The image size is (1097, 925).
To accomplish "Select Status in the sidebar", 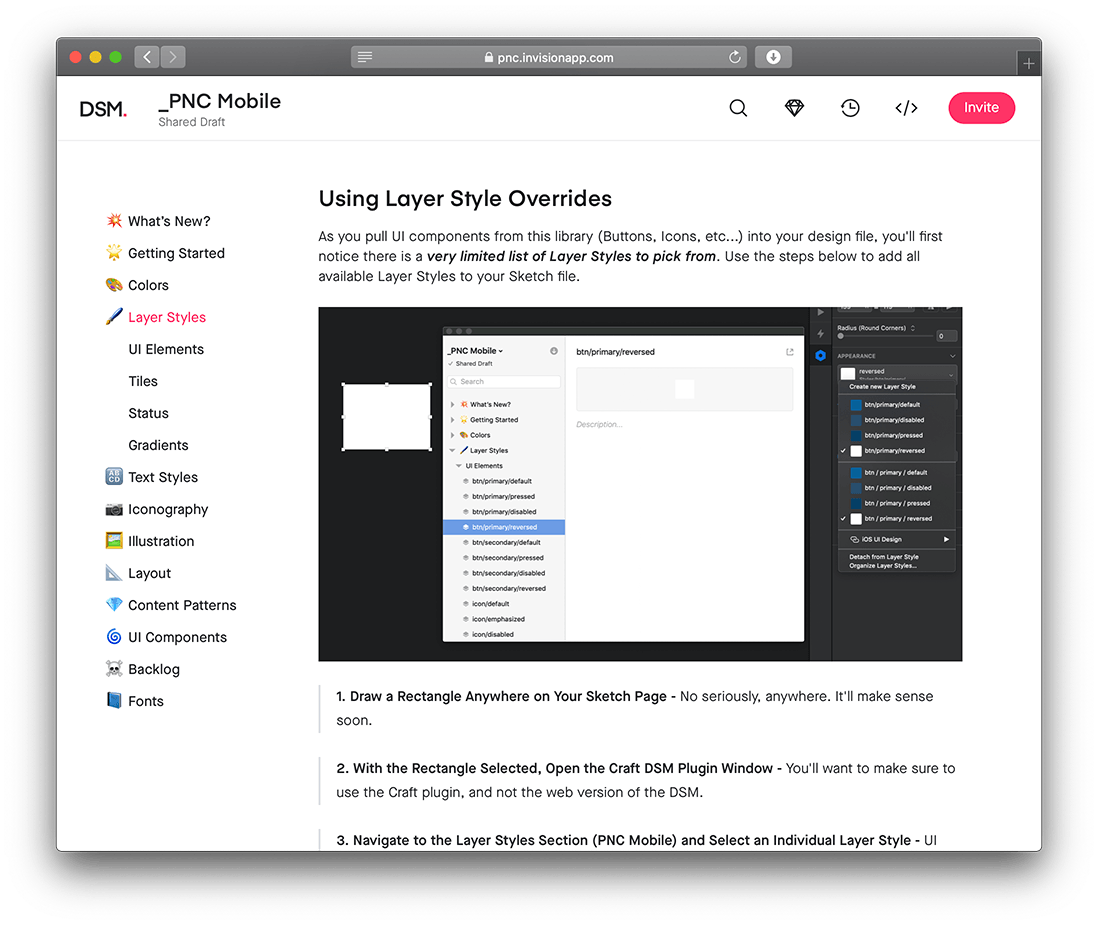I will click(148, 414).
